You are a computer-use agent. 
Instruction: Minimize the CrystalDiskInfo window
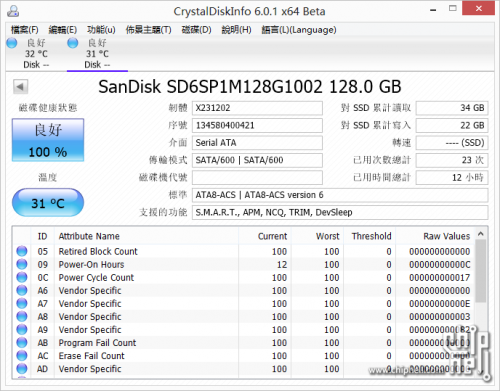pos(433,10)
